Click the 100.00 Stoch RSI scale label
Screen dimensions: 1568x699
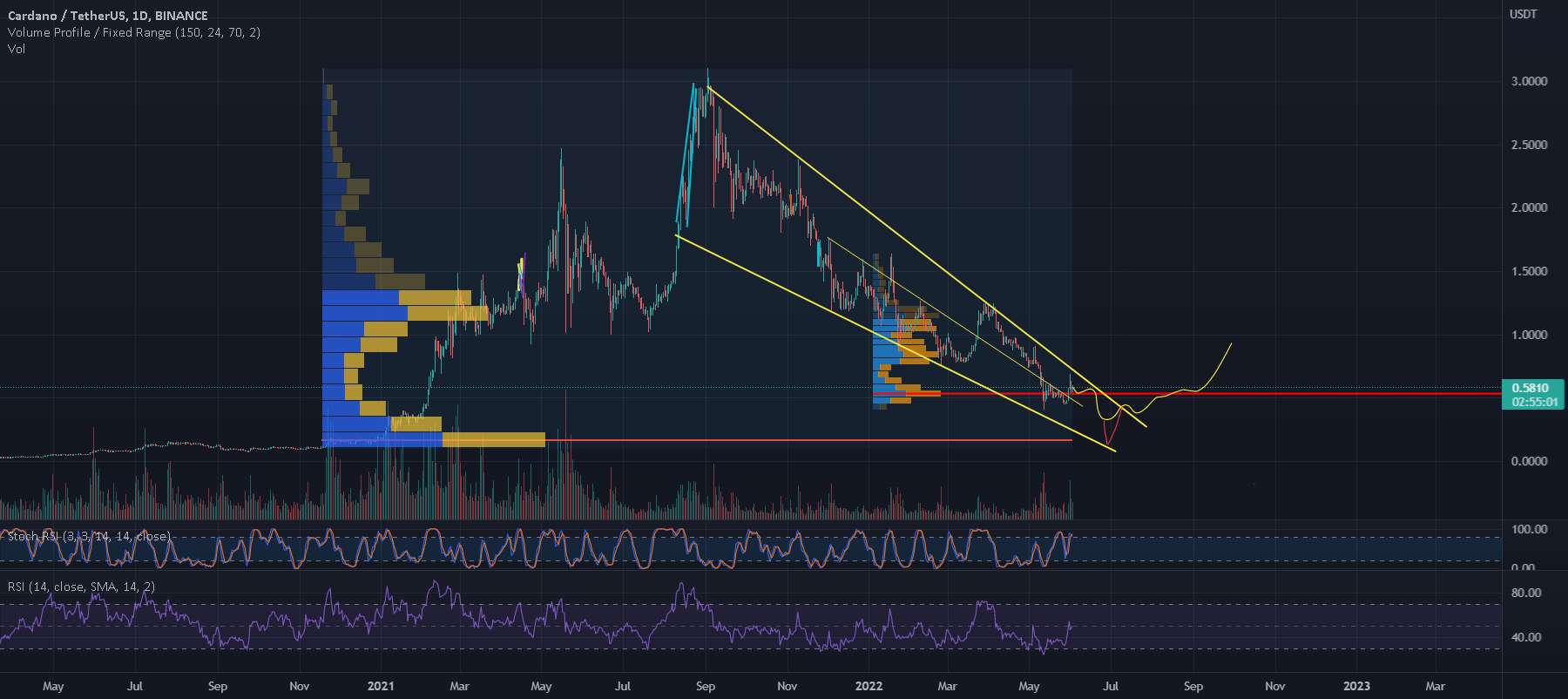pyautogui.click(x=1530, y=529)
